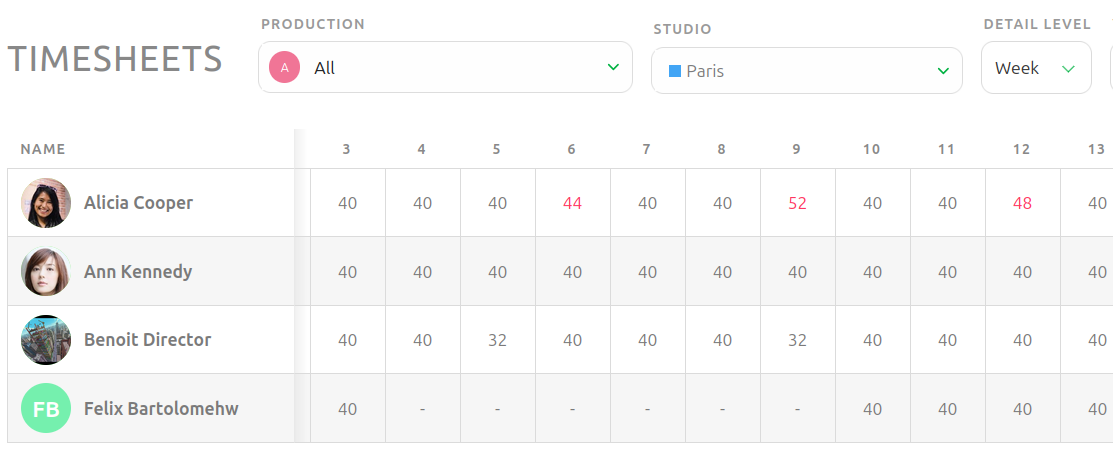Select Alicia Cooper's red 48 cell in week 12
The height and width of the screenshot is (450, 1113).
tap(1022, 203)
